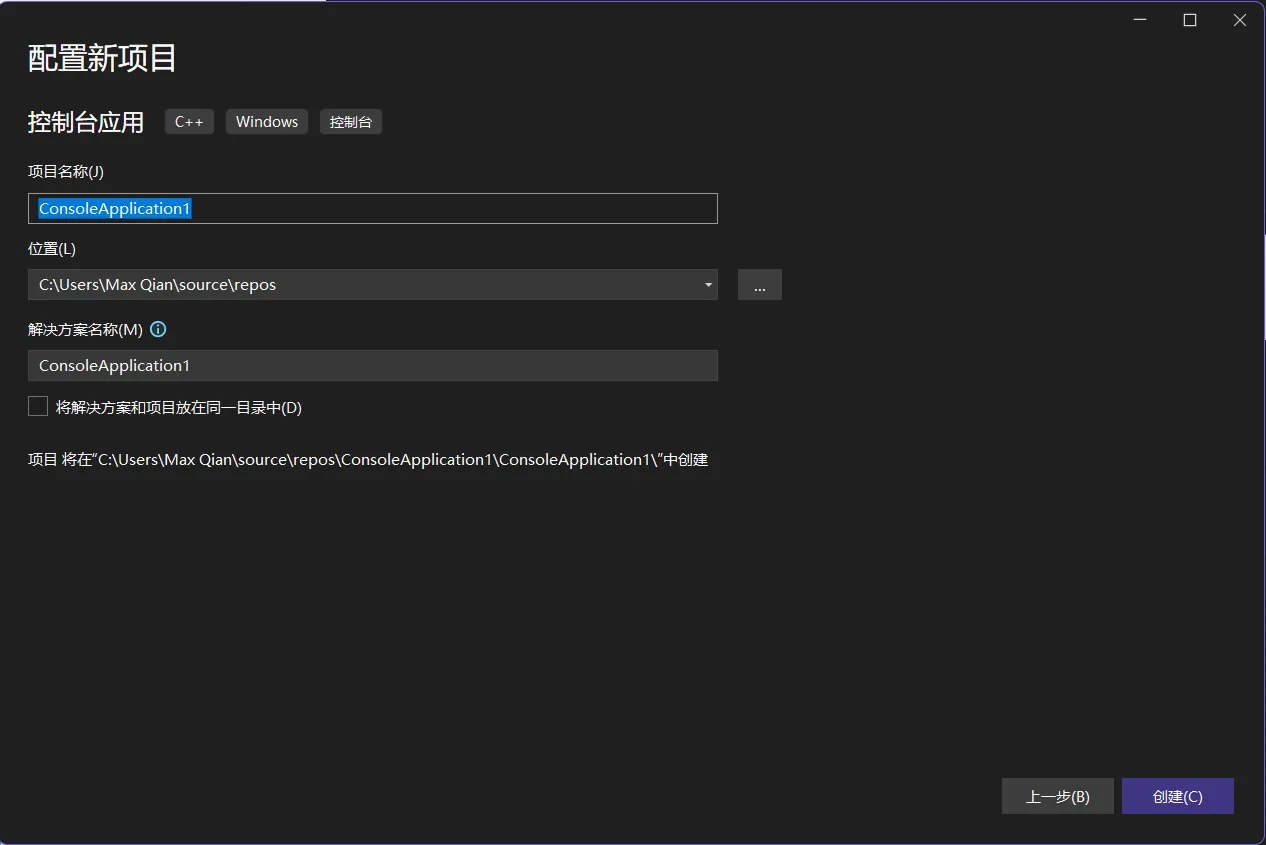Expand the 位置 dropdown arrow
Screen dimensions: 1266x845
(x=708, y=285)
